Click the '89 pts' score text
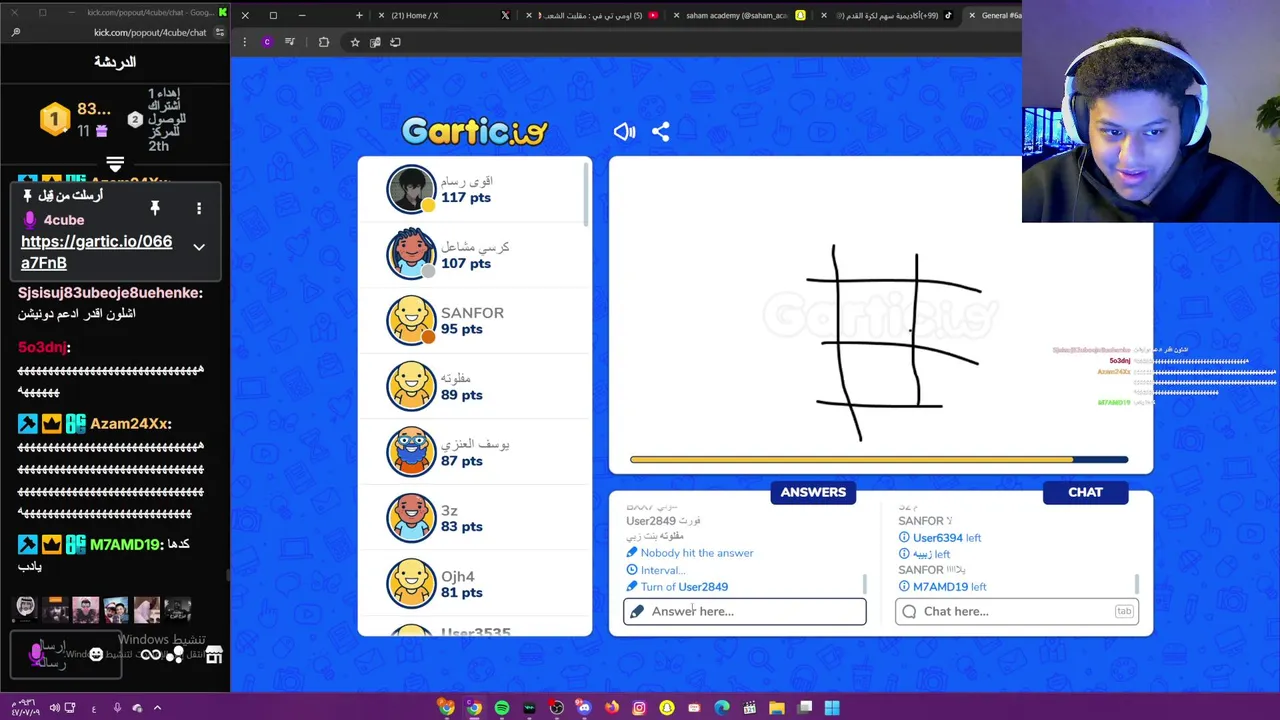The height and width of the screenshot is (720, 1280). pos(462,395)
